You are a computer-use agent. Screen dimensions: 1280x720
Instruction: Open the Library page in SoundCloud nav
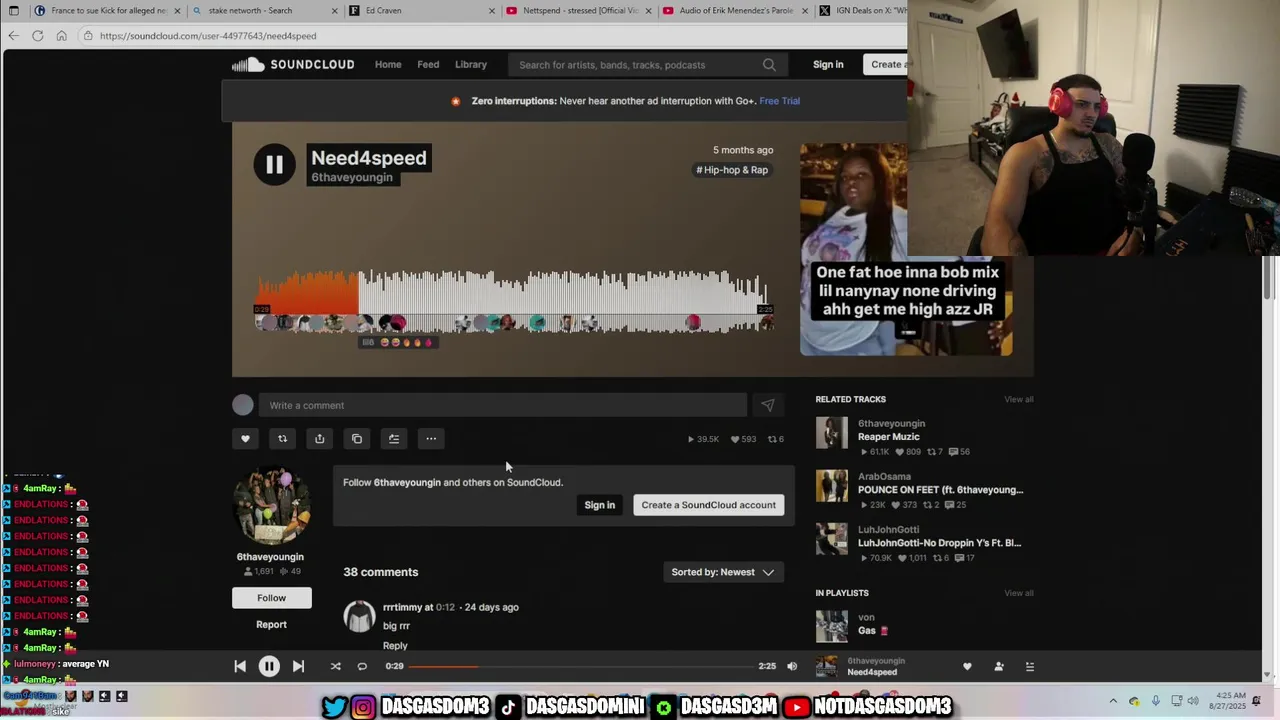[471, 65]
